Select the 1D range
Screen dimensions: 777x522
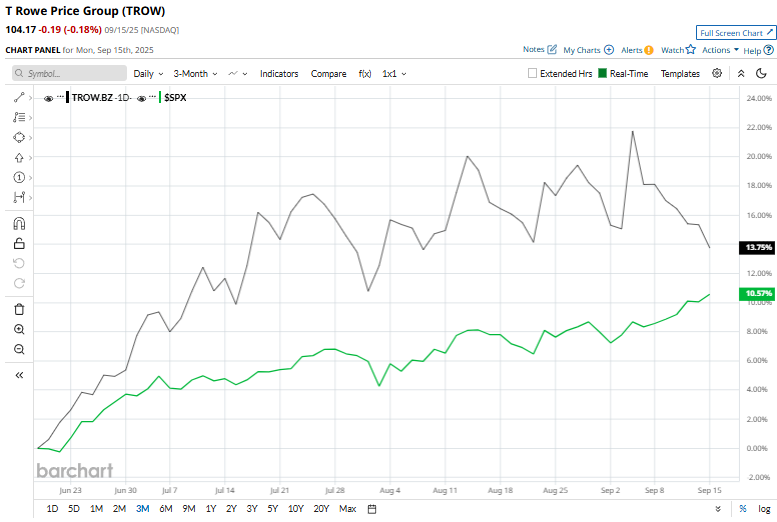(x=52, y=509)
